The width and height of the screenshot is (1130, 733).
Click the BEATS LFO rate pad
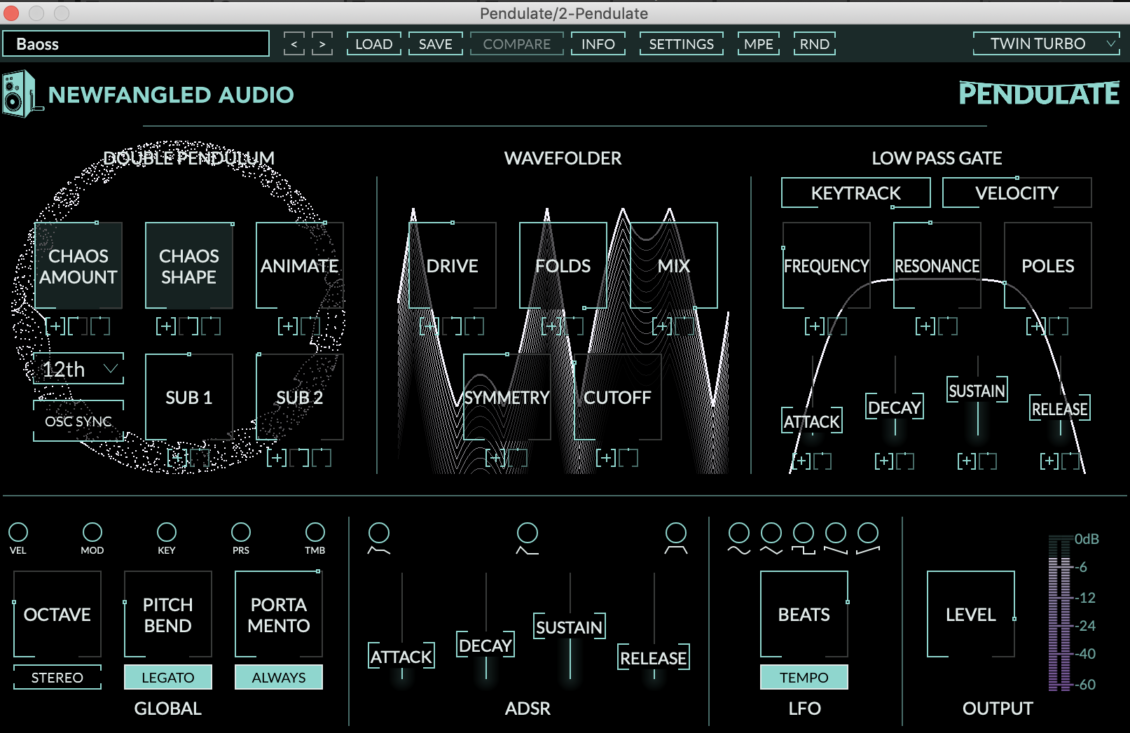pos(804,614)
